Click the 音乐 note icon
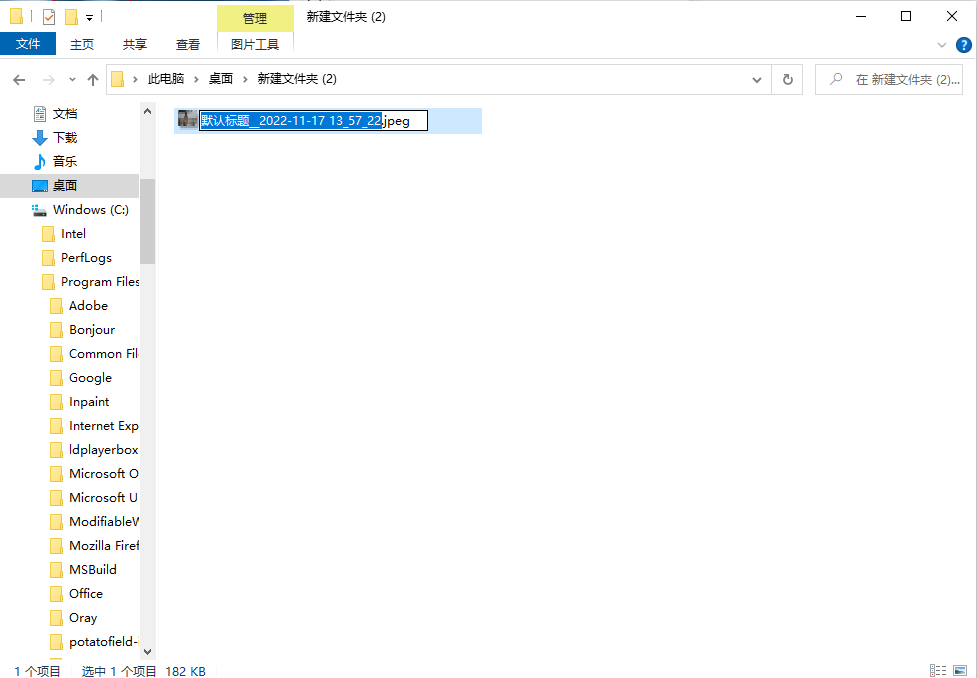Viewport: 977px width, 678px height. (40, 161)
